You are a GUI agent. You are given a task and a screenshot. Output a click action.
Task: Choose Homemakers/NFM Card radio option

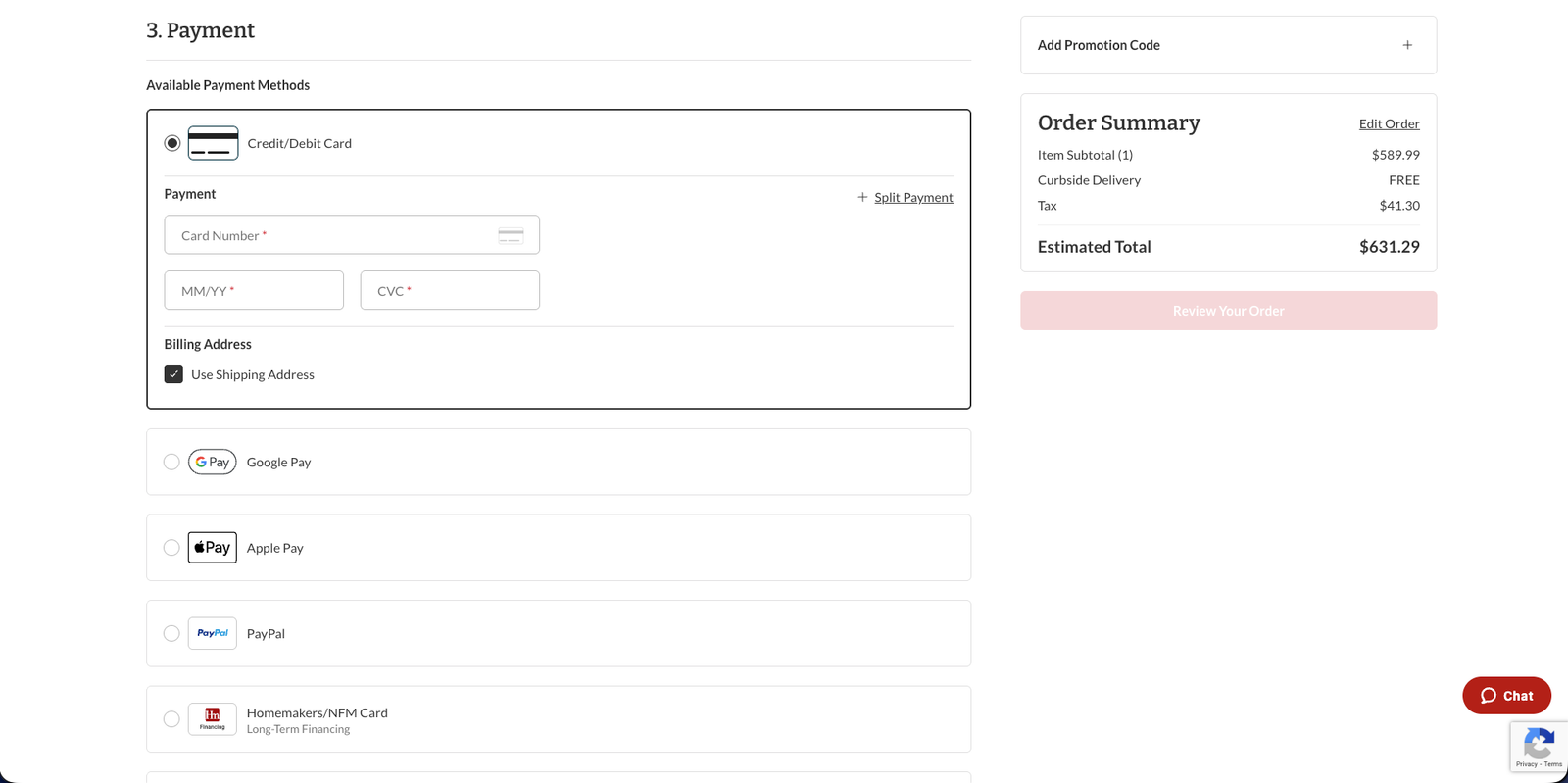[x=171, y=719]
